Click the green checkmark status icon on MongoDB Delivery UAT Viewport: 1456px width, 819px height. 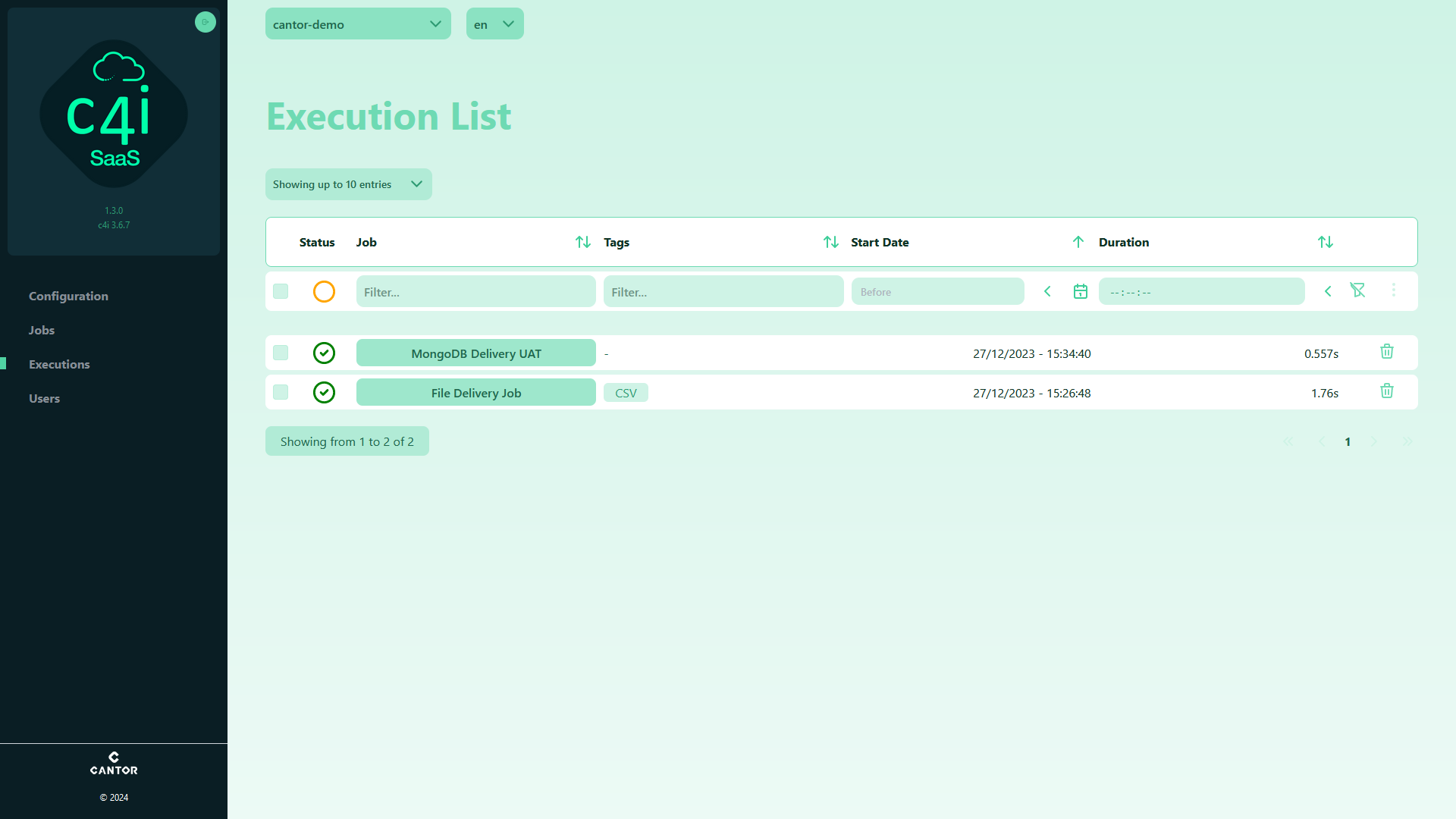(324, 353)
